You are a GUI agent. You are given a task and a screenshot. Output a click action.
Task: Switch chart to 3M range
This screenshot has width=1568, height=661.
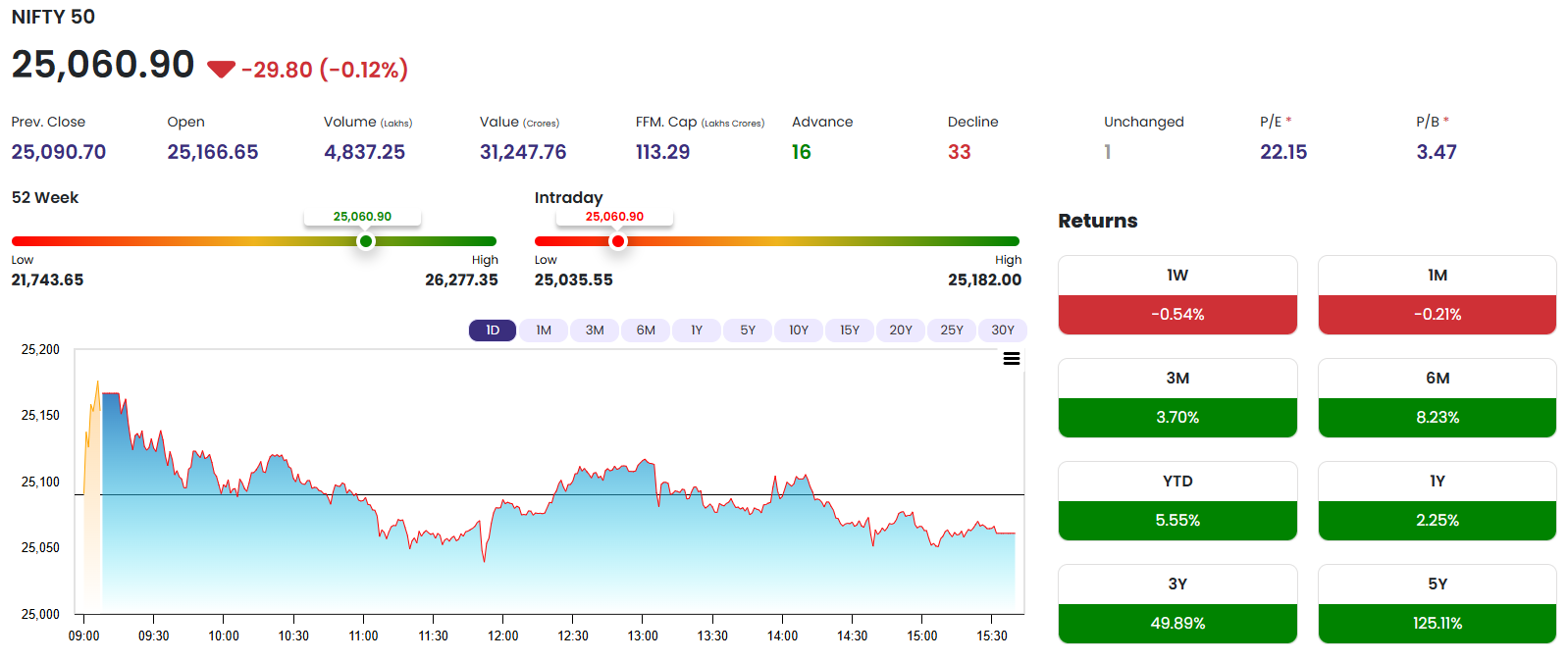click(595, 330)
